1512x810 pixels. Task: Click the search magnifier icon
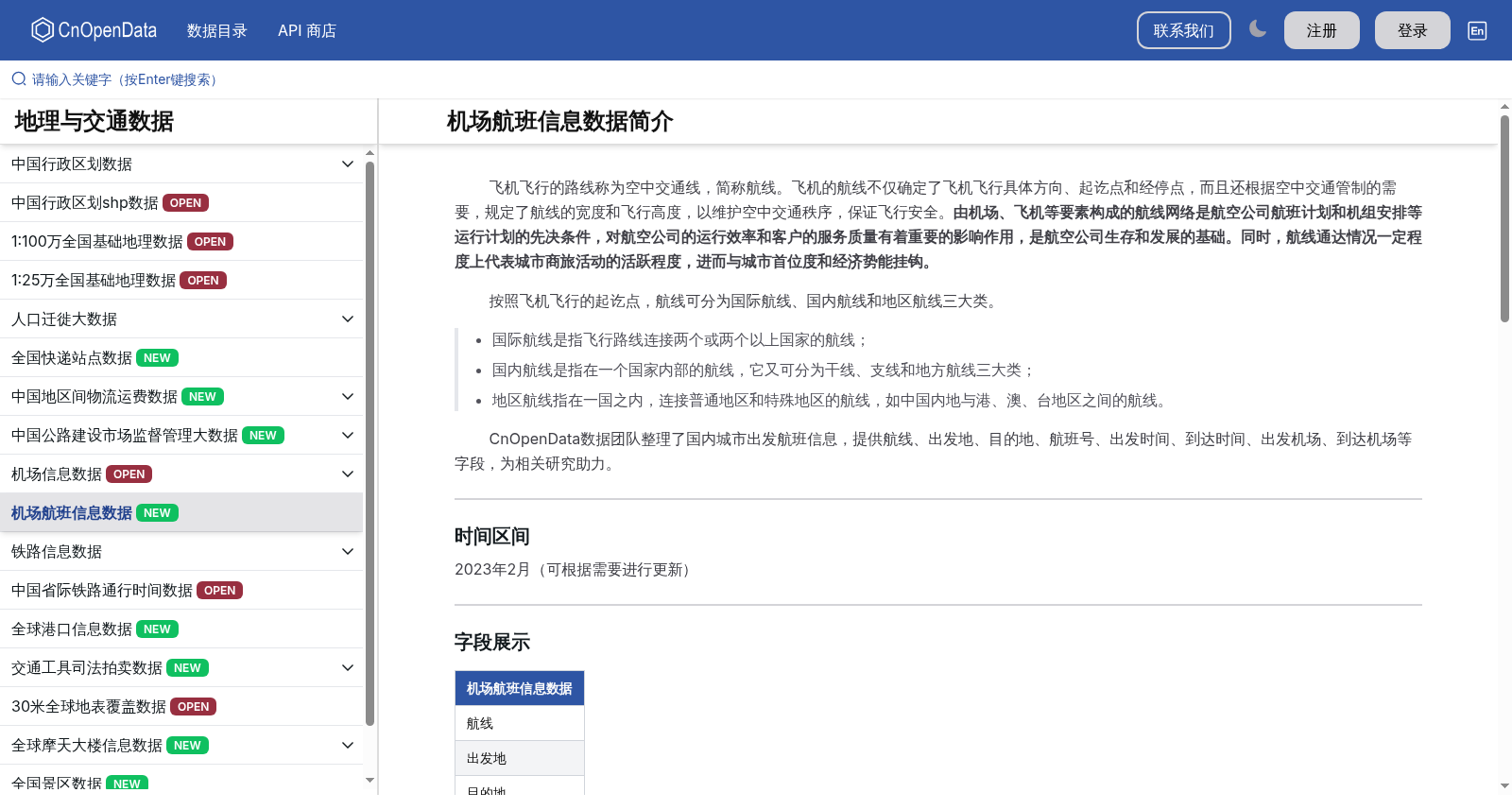click(19, 79)
